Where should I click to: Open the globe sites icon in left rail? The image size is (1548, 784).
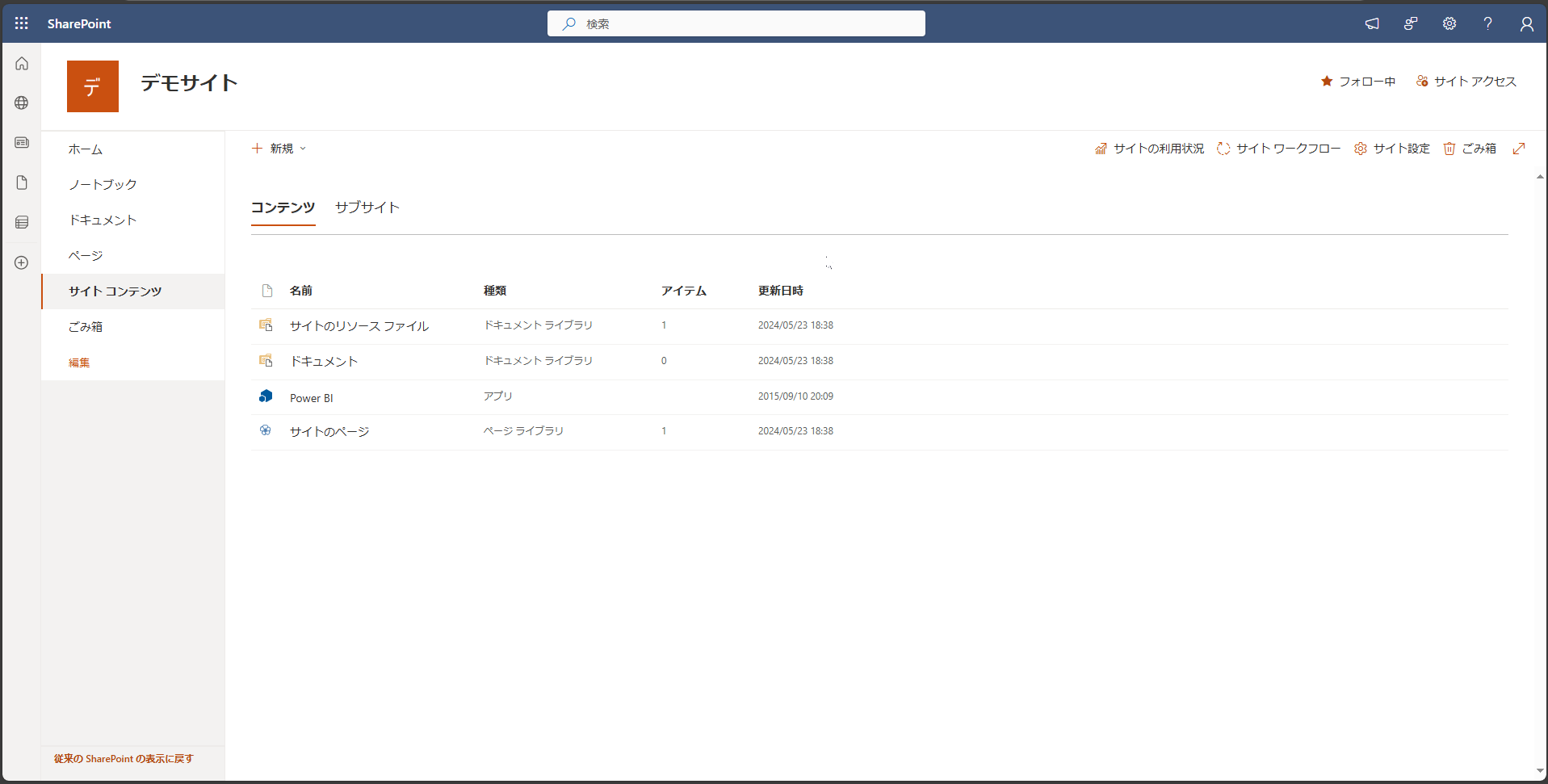(21, 103)
